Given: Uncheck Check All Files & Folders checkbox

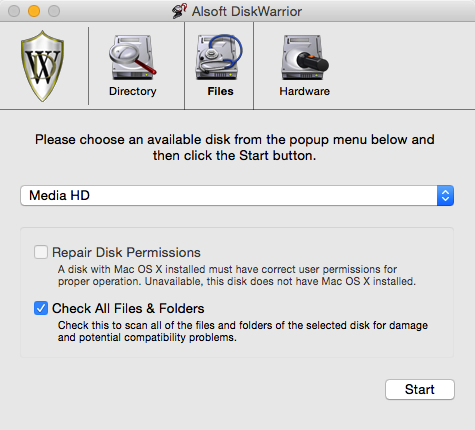Looking at the screenshot, I should [41, 308].
